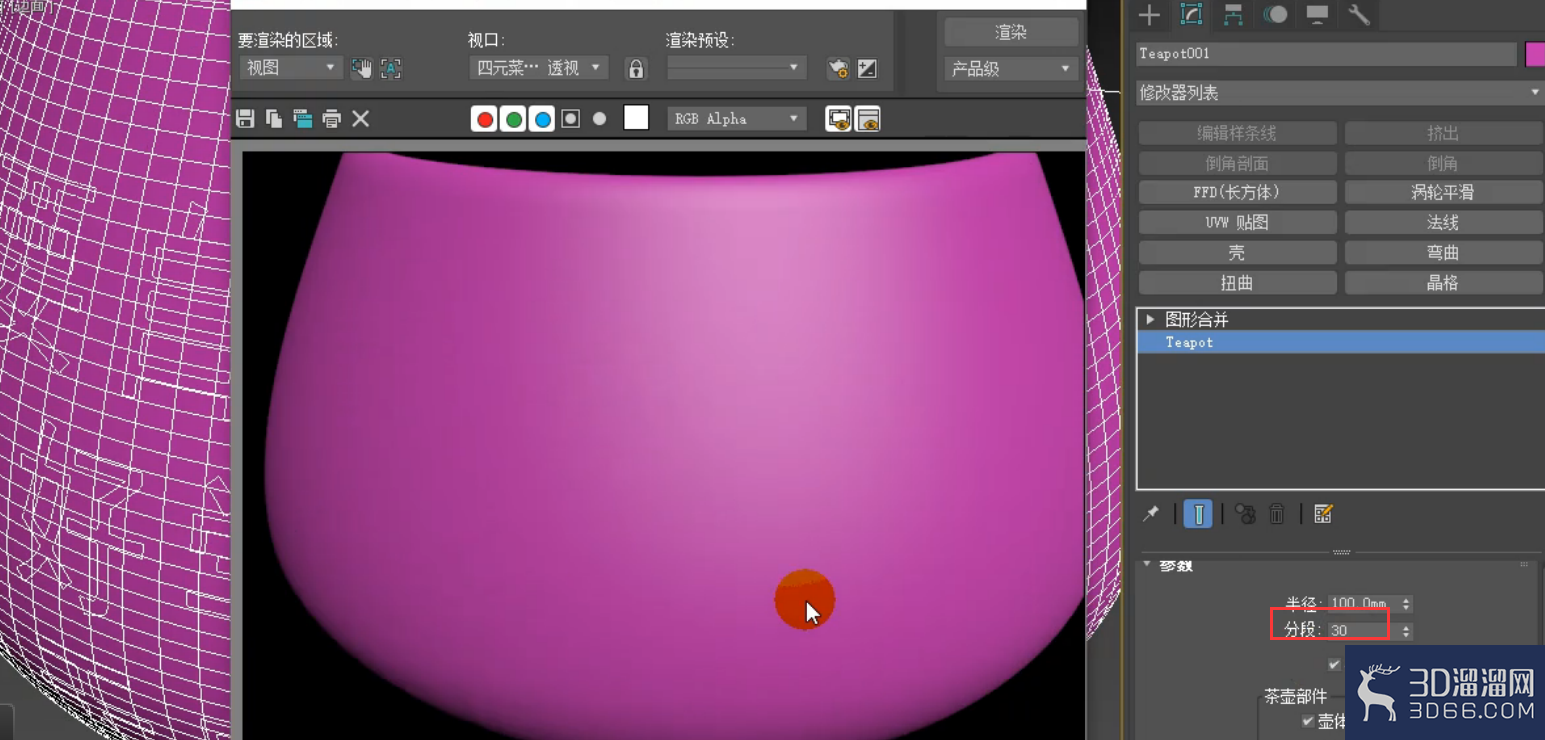Toggle UI overlay display icon

pyautogui.click(x=838, y=119)
